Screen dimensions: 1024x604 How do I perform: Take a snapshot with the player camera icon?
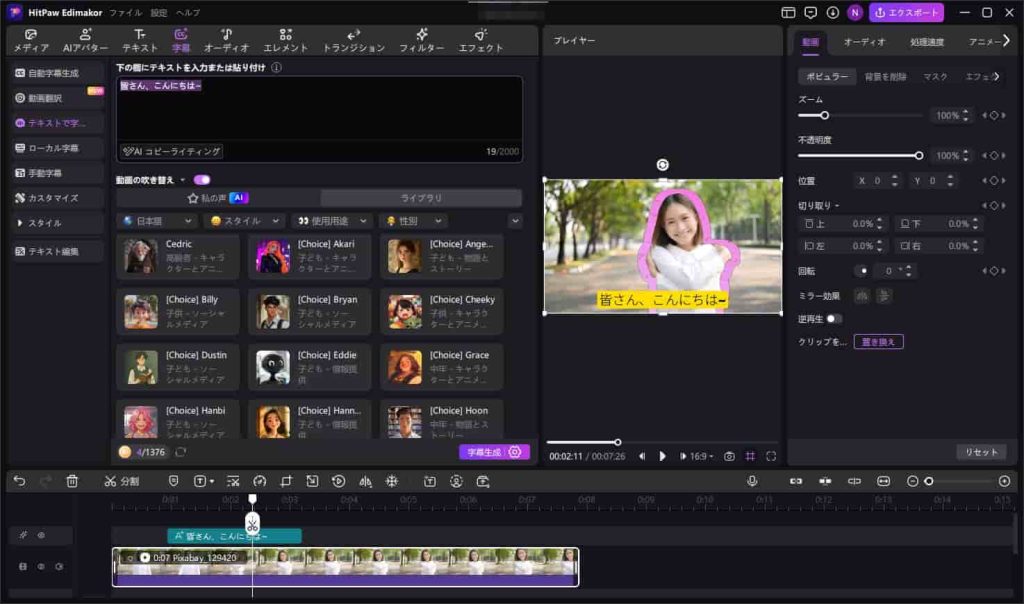click(729, 456)
